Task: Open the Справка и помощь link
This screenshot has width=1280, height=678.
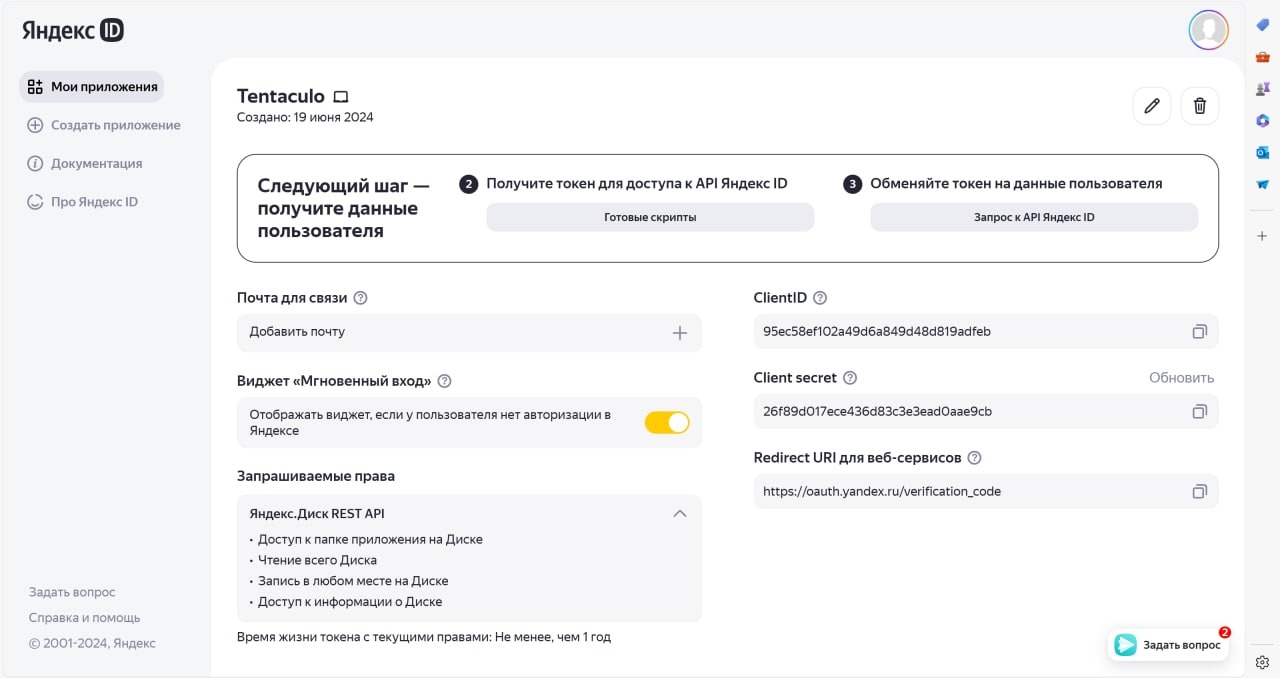Action: [x=85, y=618]
